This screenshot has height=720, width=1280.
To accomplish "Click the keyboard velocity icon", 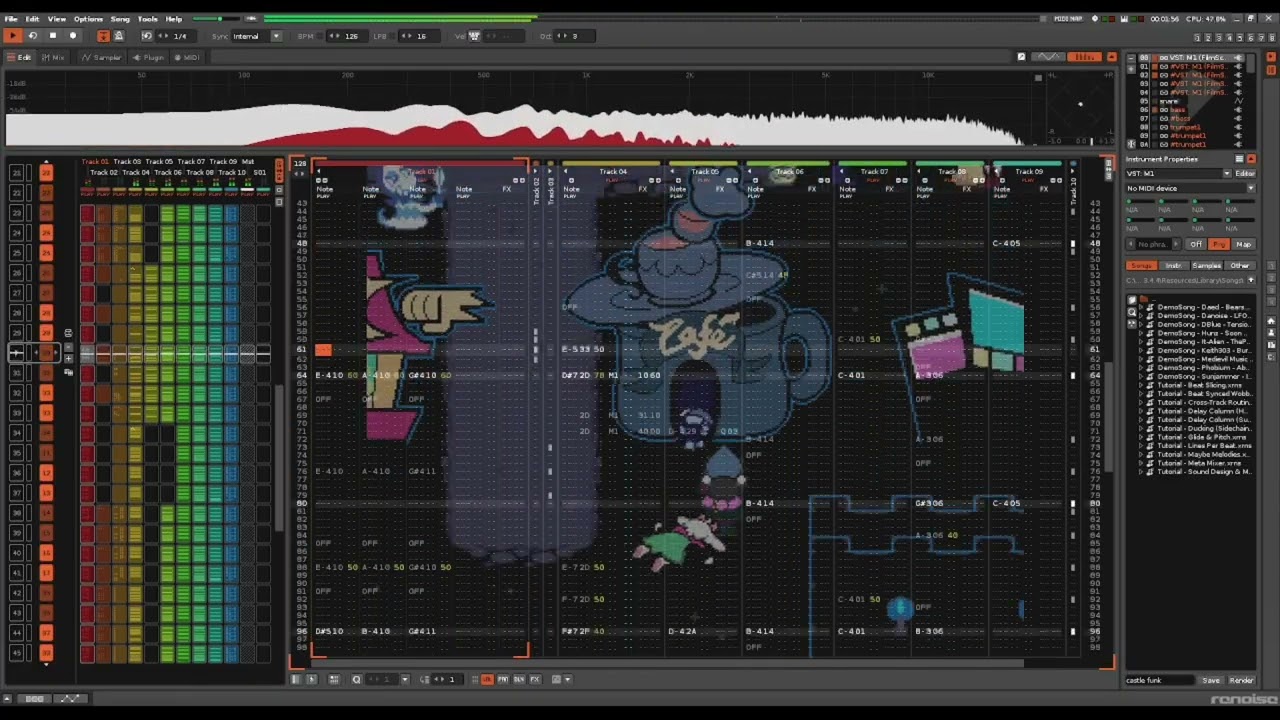I will click(x=475, y=36).
